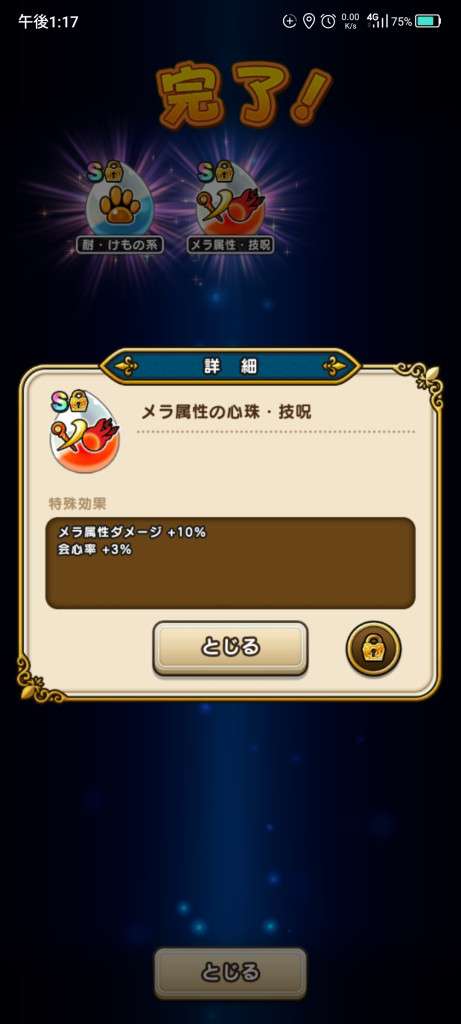Tap the 会心率 +3% effect line
461x1024 pixels.
pyautogui.click(x=95, y=550)
